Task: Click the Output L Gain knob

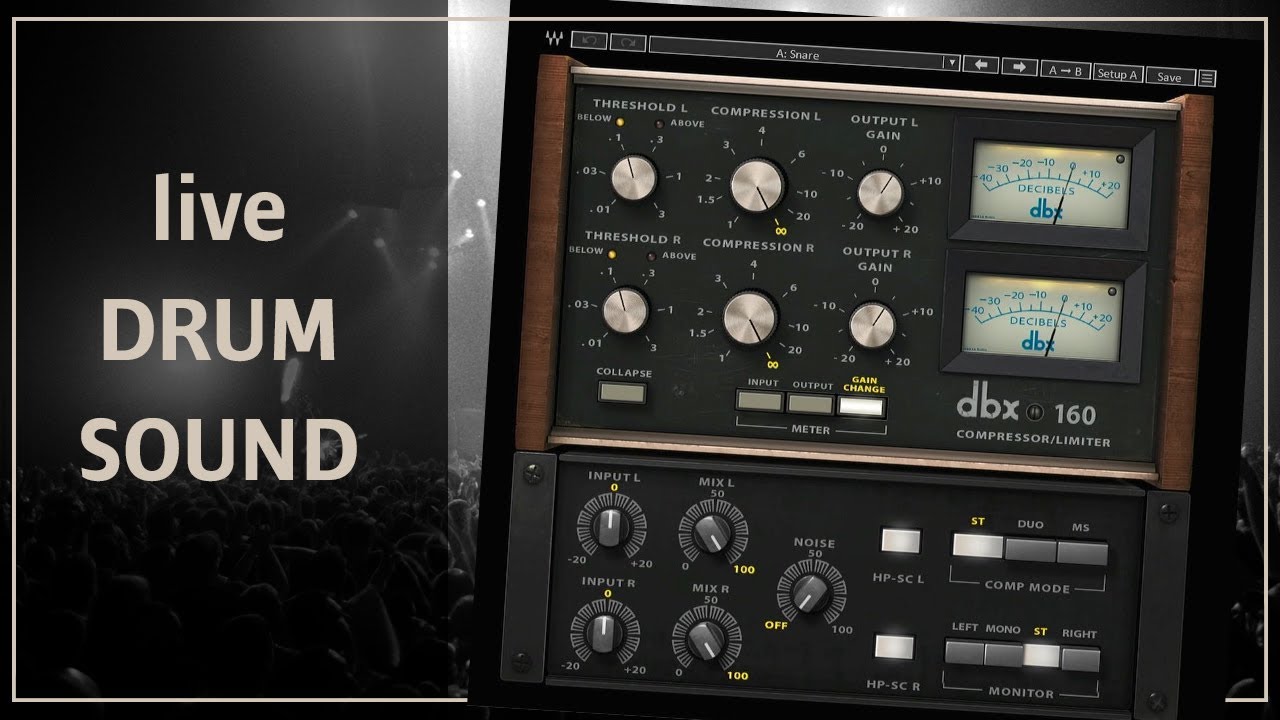Action: pyautogui.click(x=880, y=192)
